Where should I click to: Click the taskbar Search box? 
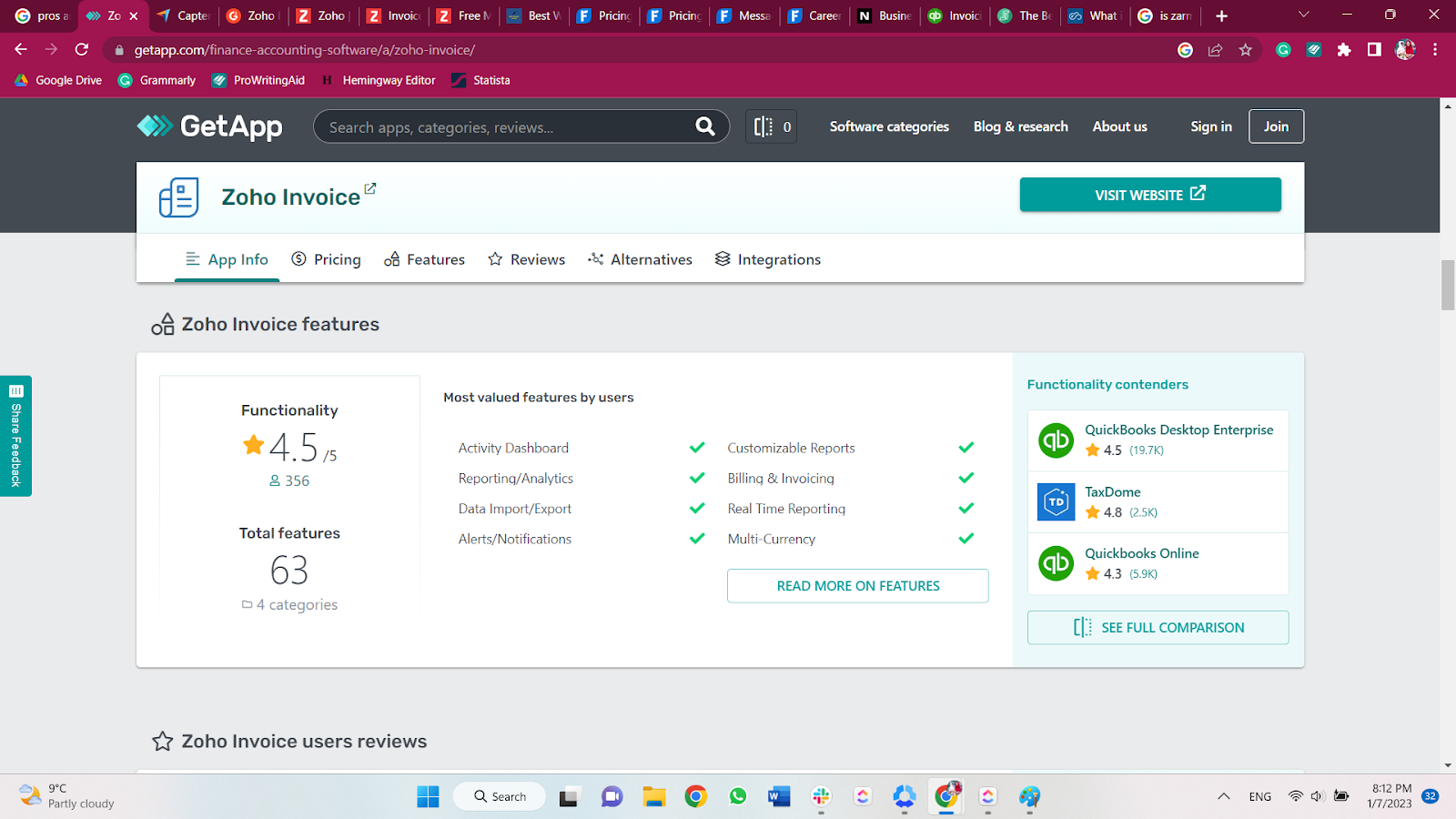500,796
